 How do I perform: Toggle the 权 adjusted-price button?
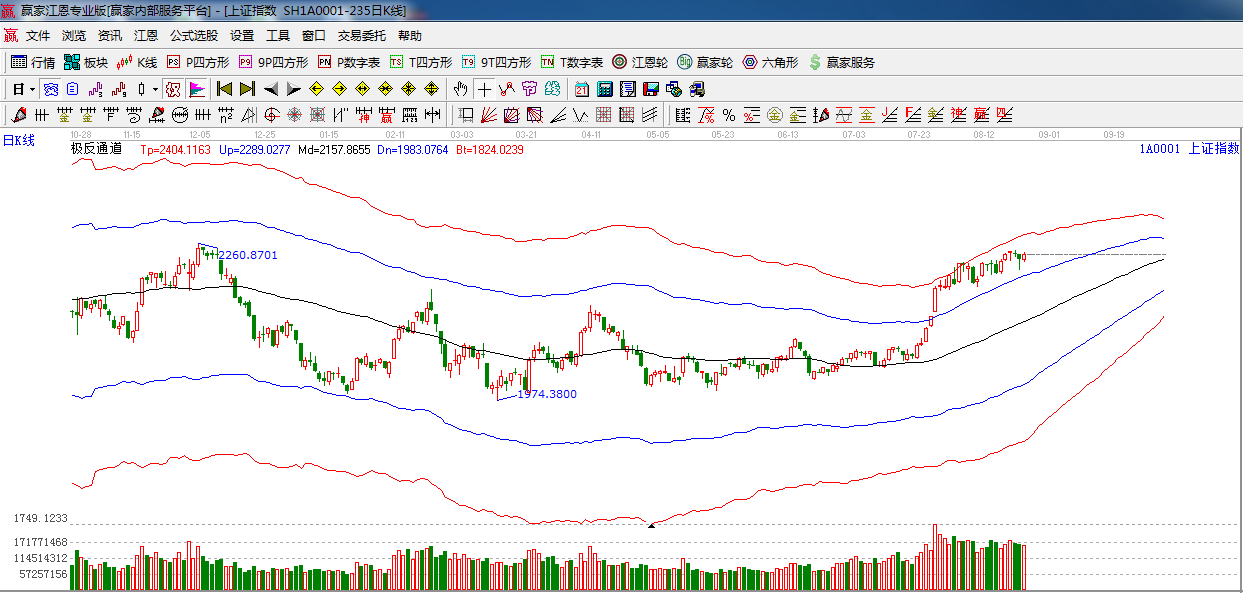point(173,89)
